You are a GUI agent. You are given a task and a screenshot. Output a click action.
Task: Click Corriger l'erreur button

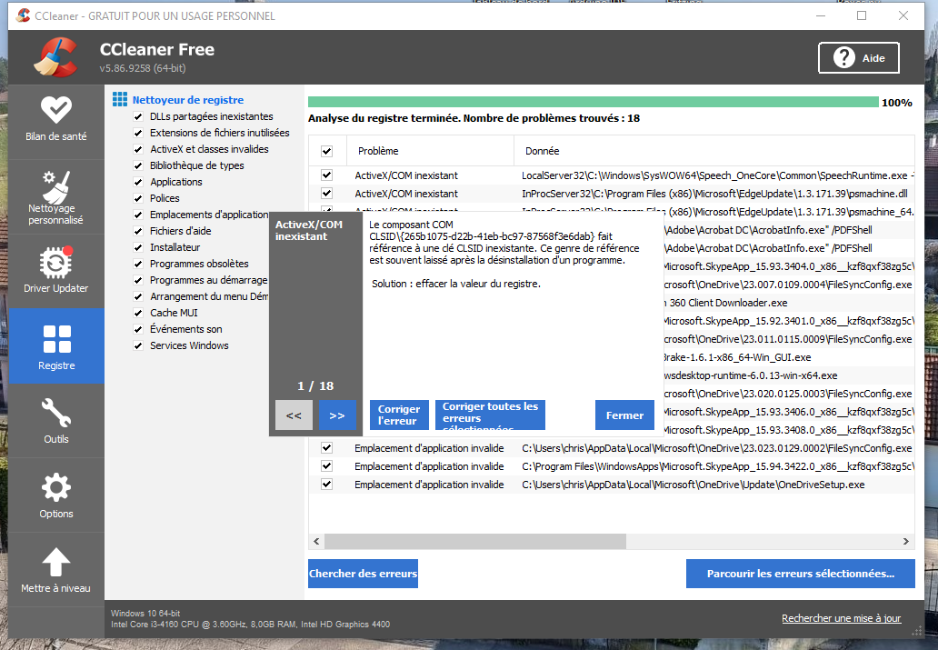pyautogui.click(x=399, y=415)
